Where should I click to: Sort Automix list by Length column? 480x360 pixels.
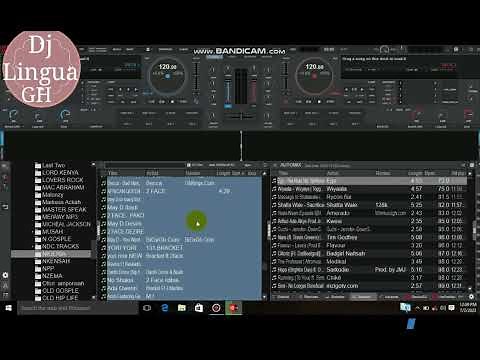(x=415, y=173)
